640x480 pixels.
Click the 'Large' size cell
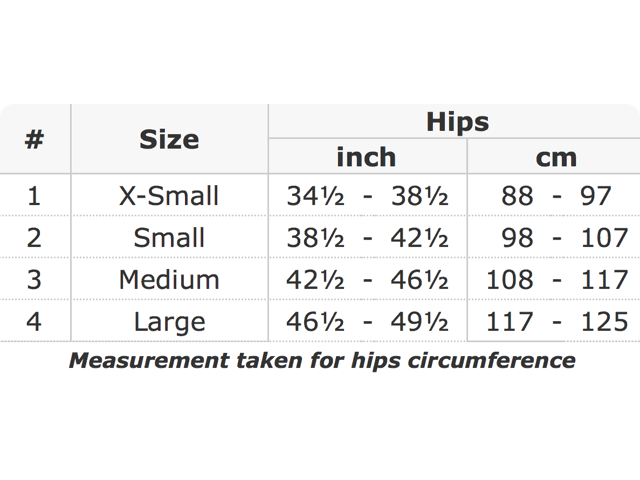169,321
